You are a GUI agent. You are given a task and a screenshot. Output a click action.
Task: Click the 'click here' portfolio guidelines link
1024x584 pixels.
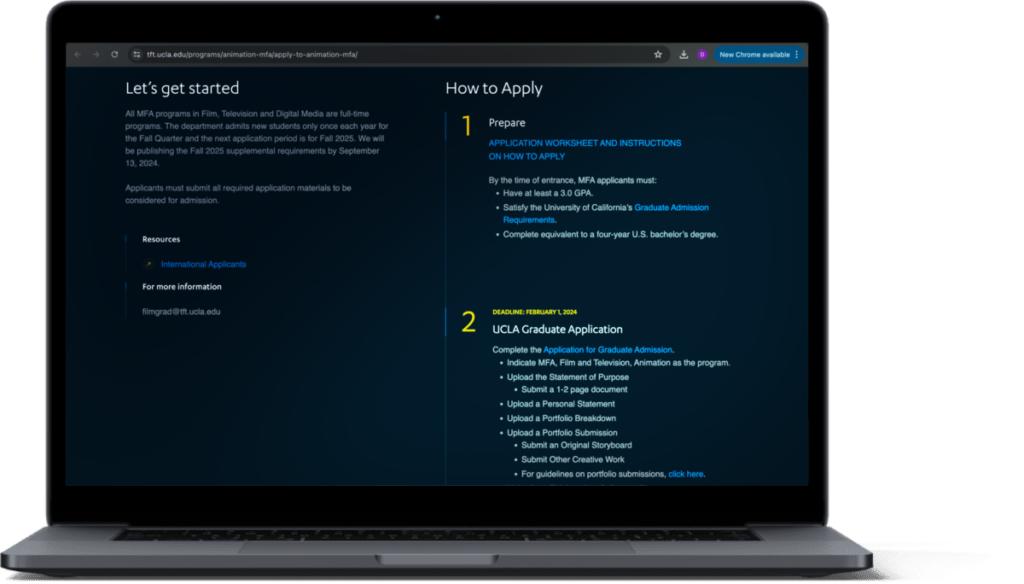686,474
